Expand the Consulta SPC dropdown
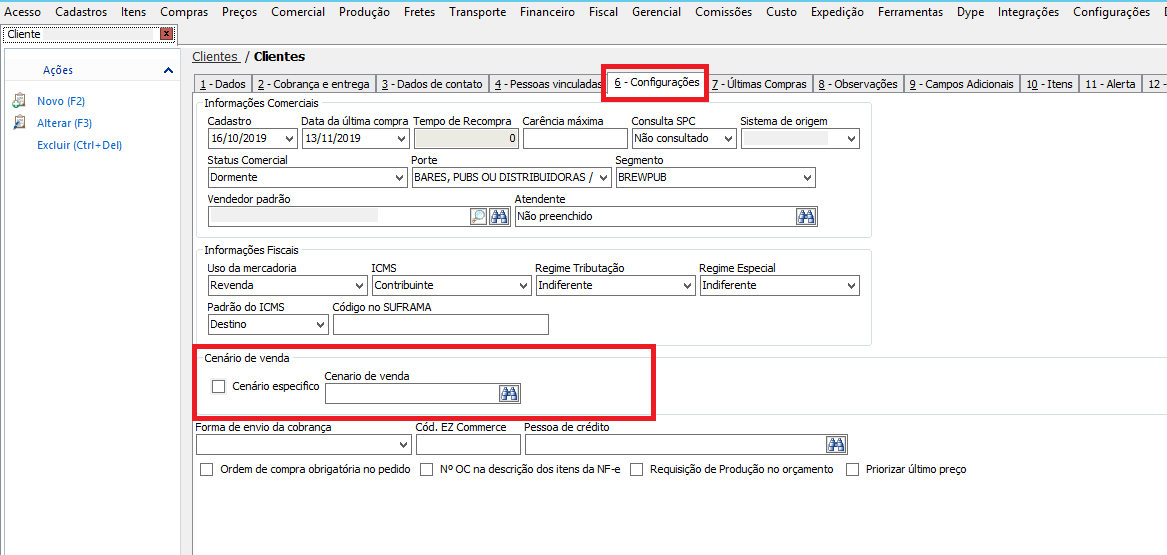Viewport: 1167px width, 555px height. pyautogui.click(x=729, y=138)
